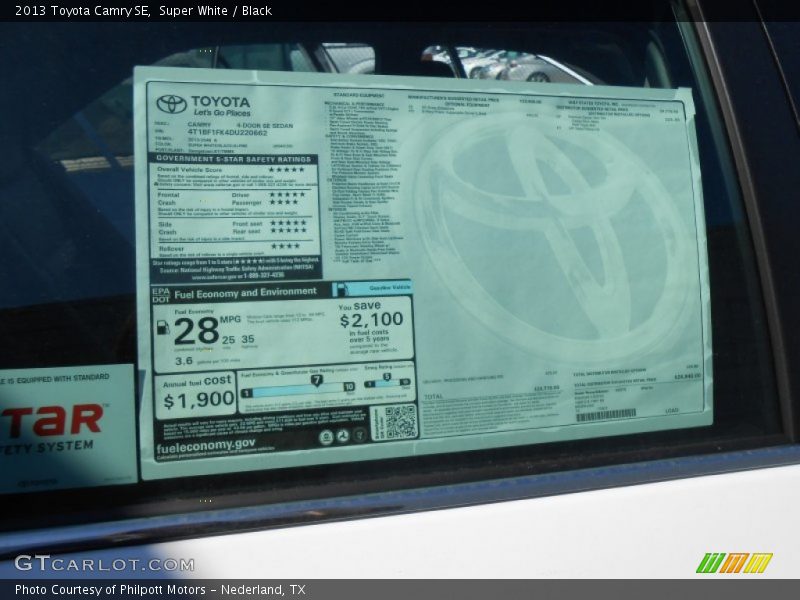The width and height of the screenshot is (800, 600).
Task: Click the barcode at sticker bottom right
Action: (x=606, y=415)
